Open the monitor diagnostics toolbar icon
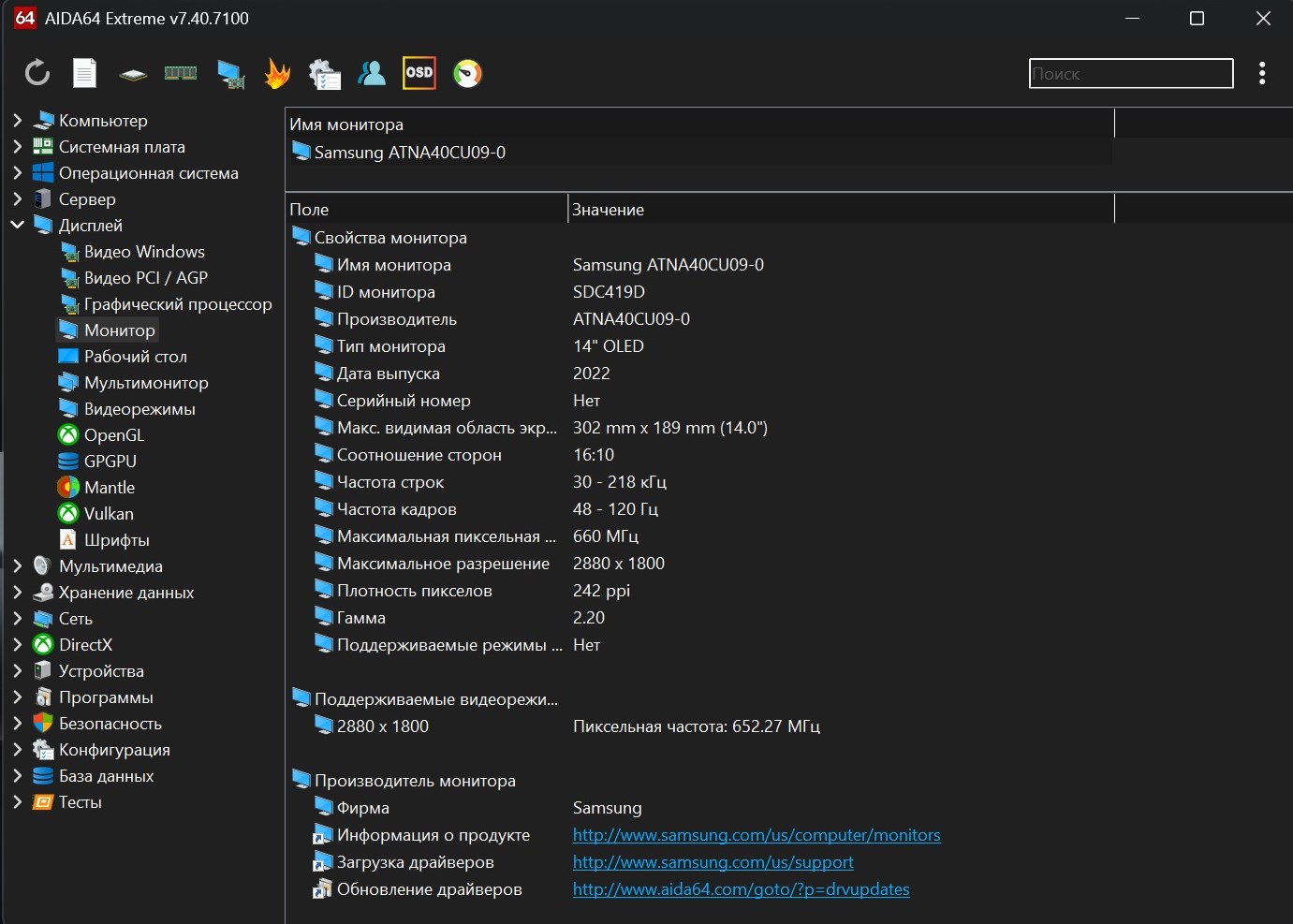1293x924 pixels. coord(229,73)
